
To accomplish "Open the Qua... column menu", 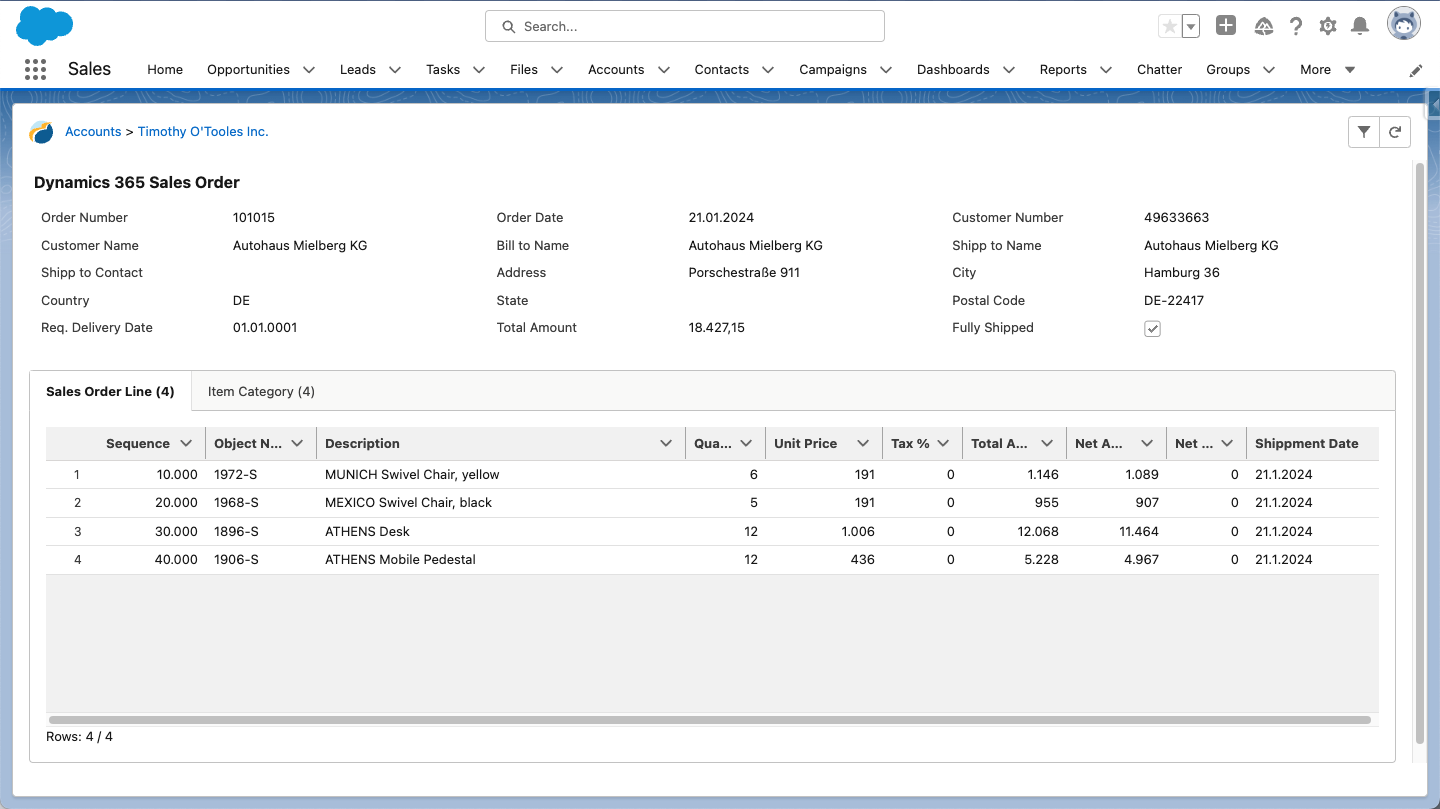I will [x=746, y=444].
